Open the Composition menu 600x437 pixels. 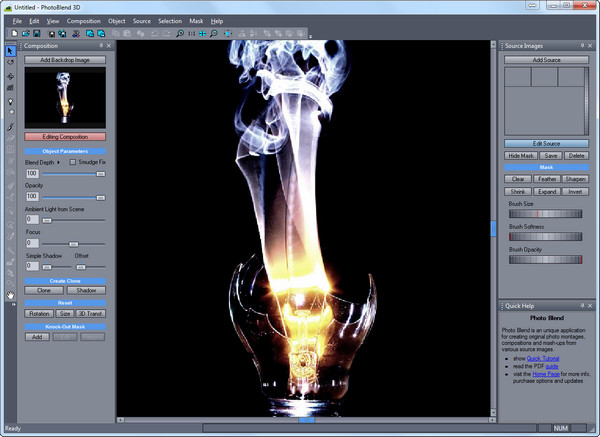click(83, 20)
